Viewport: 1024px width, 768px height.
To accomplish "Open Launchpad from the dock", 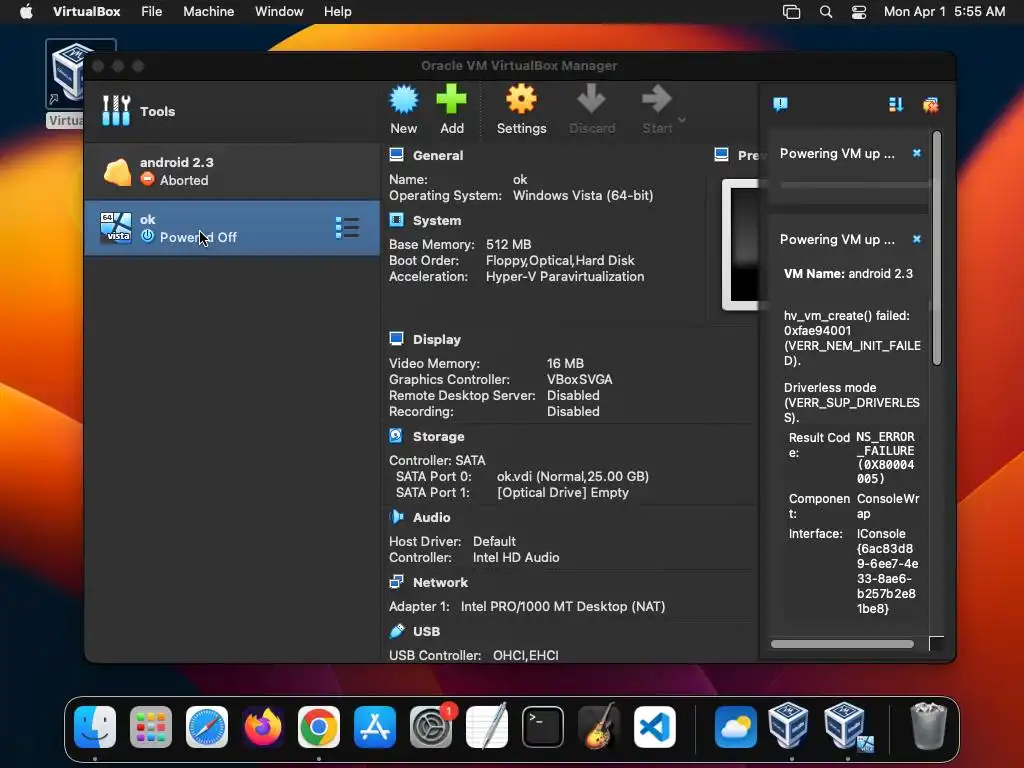I will click(151, 727).
